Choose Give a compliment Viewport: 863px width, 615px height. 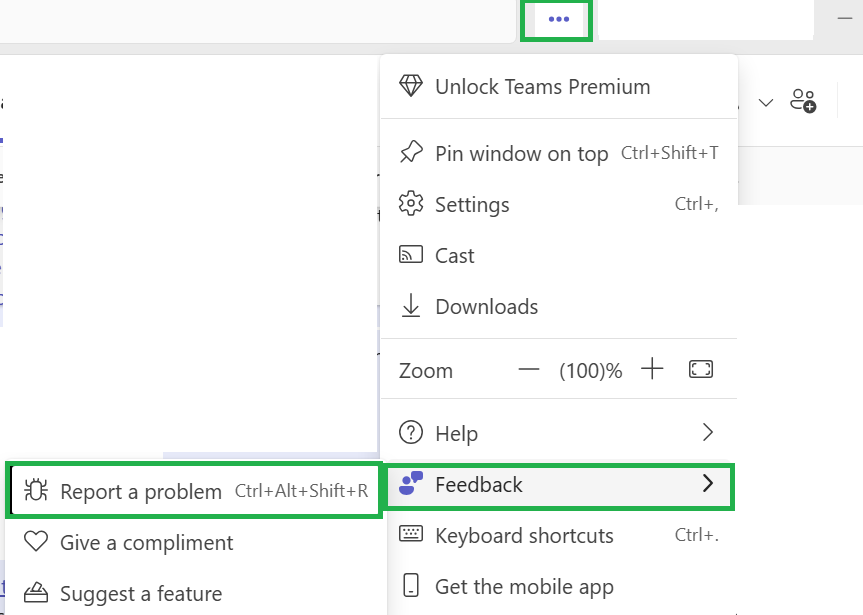click(195, 543)
